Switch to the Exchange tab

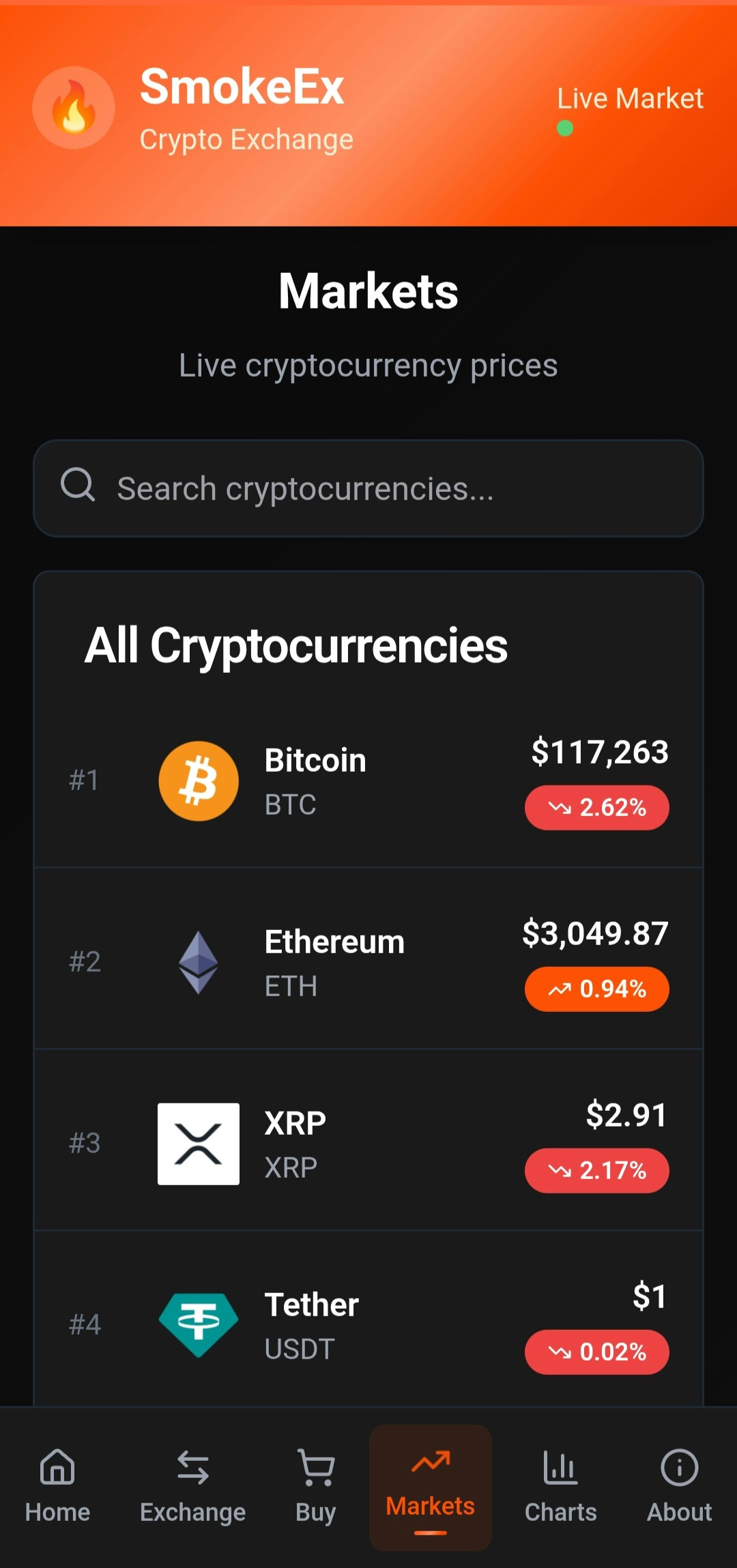(x=192, y=1487)
